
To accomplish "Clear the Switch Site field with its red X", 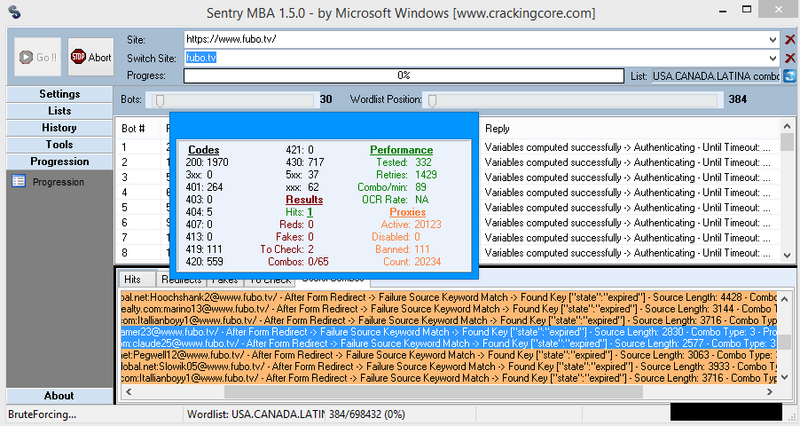I will click(790, 58).
